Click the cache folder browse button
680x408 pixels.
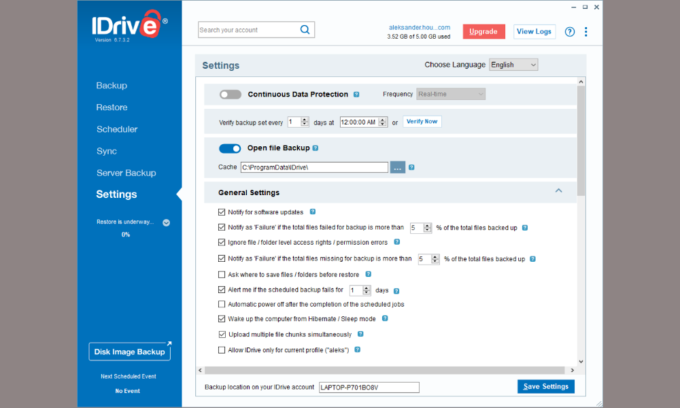(397, 167)
